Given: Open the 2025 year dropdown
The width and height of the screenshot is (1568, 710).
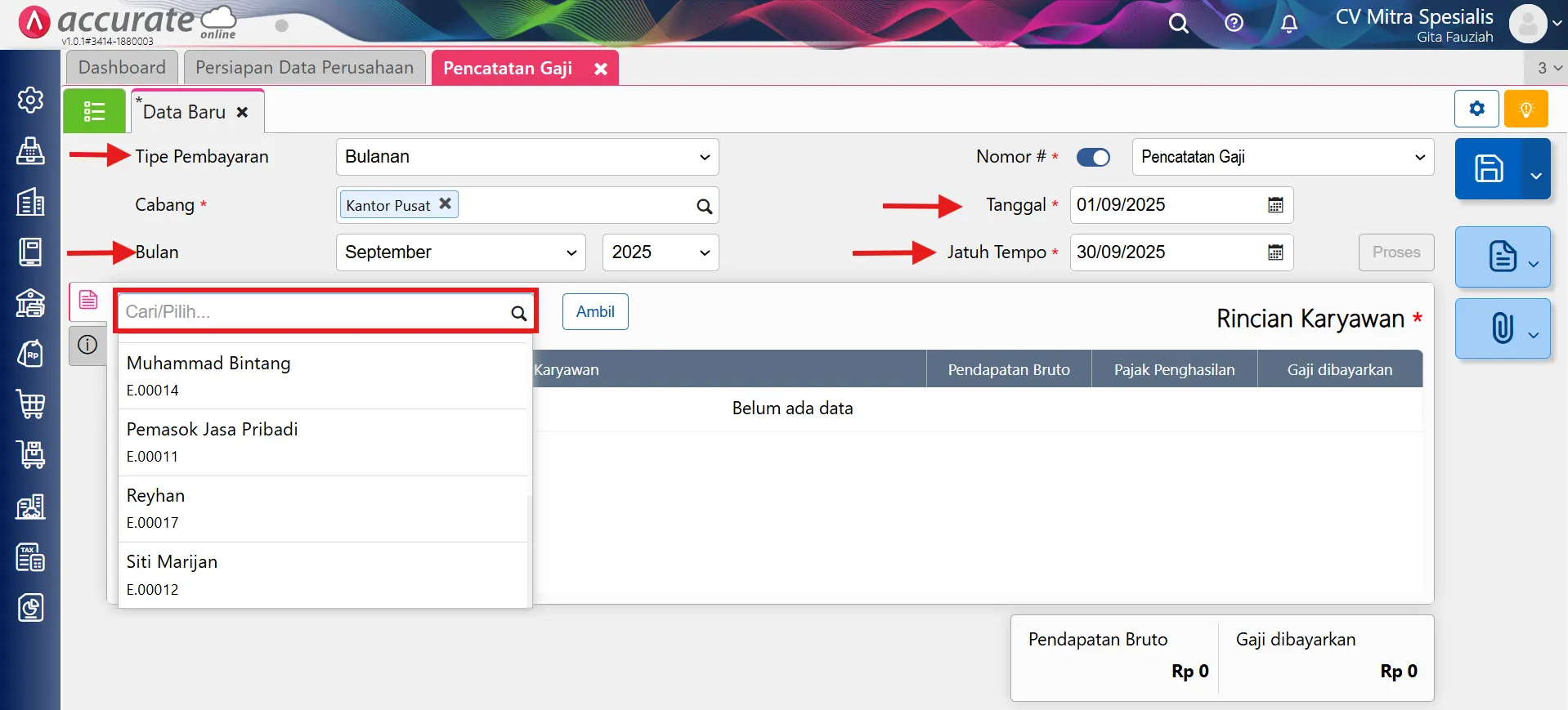Looking at the screenshot, I should coord(660,252).
